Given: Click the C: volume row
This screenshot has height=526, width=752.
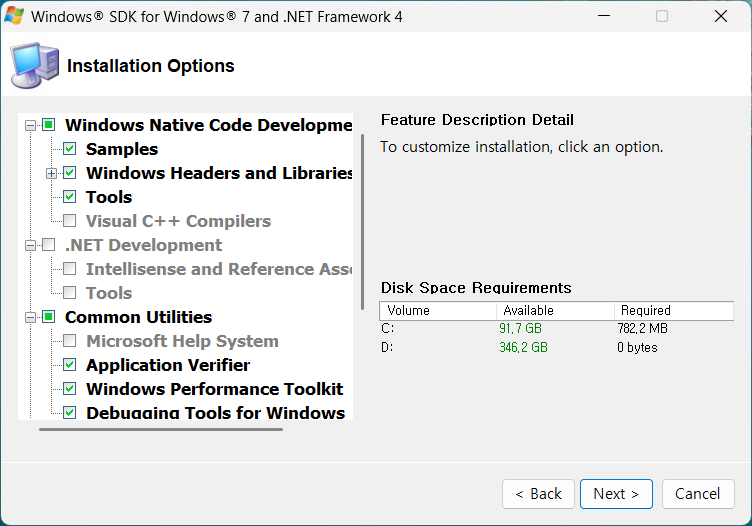Looking at the screenshot, I should click(556, 328).
